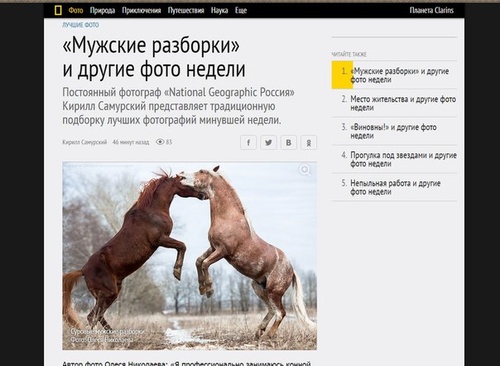Share article on VKontakte

click(x=288, y=143)
